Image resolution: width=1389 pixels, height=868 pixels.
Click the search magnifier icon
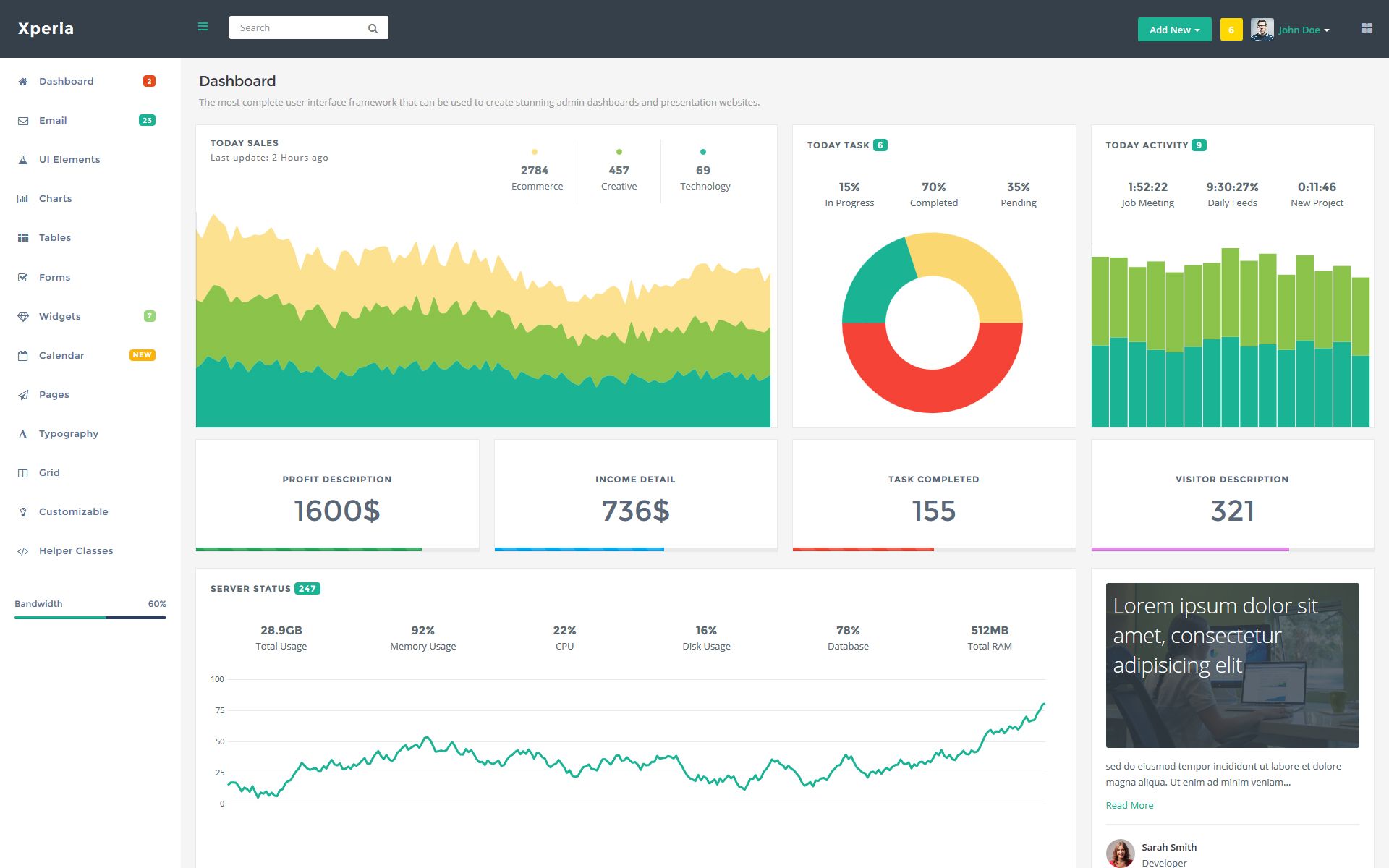point(373,28)
